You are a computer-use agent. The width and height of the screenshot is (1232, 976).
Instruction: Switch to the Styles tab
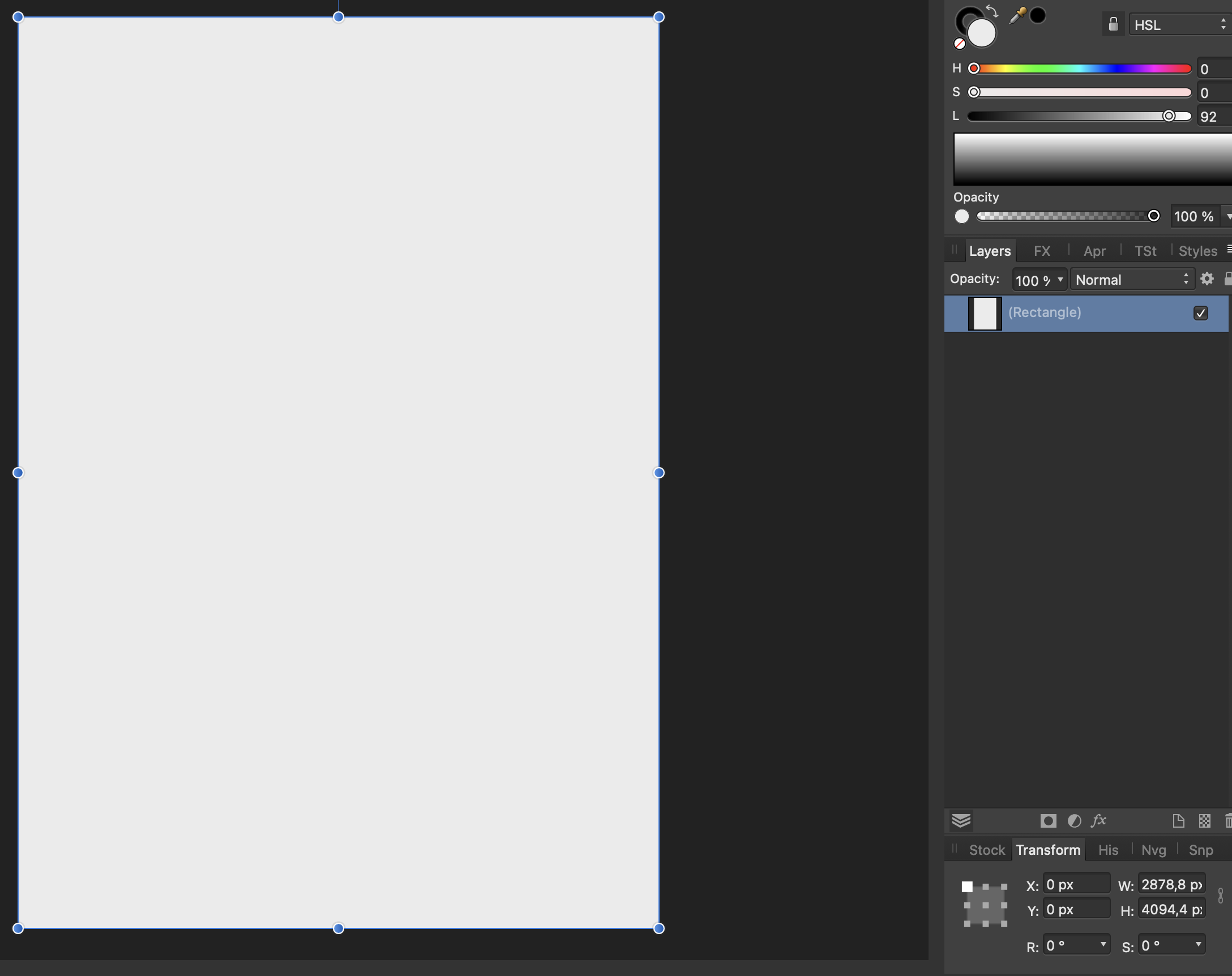click(1197, 251)
